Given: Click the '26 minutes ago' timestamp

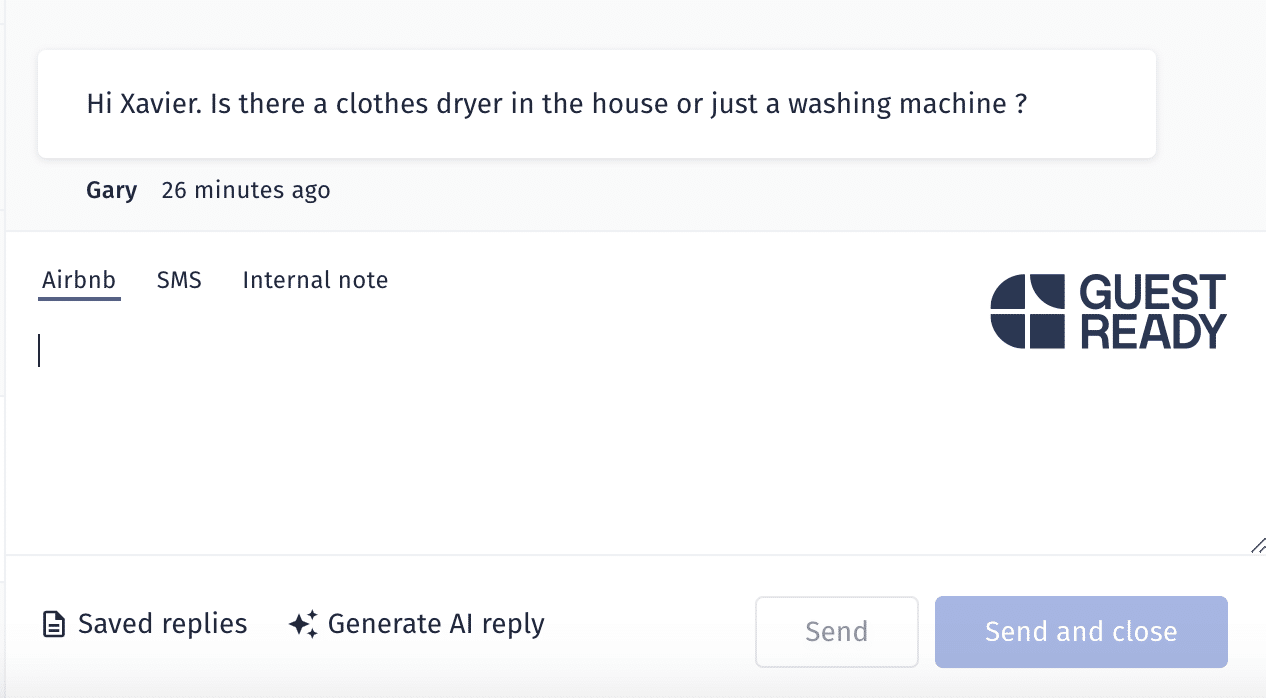Looking at the screenshot, I should click(246, 190).
